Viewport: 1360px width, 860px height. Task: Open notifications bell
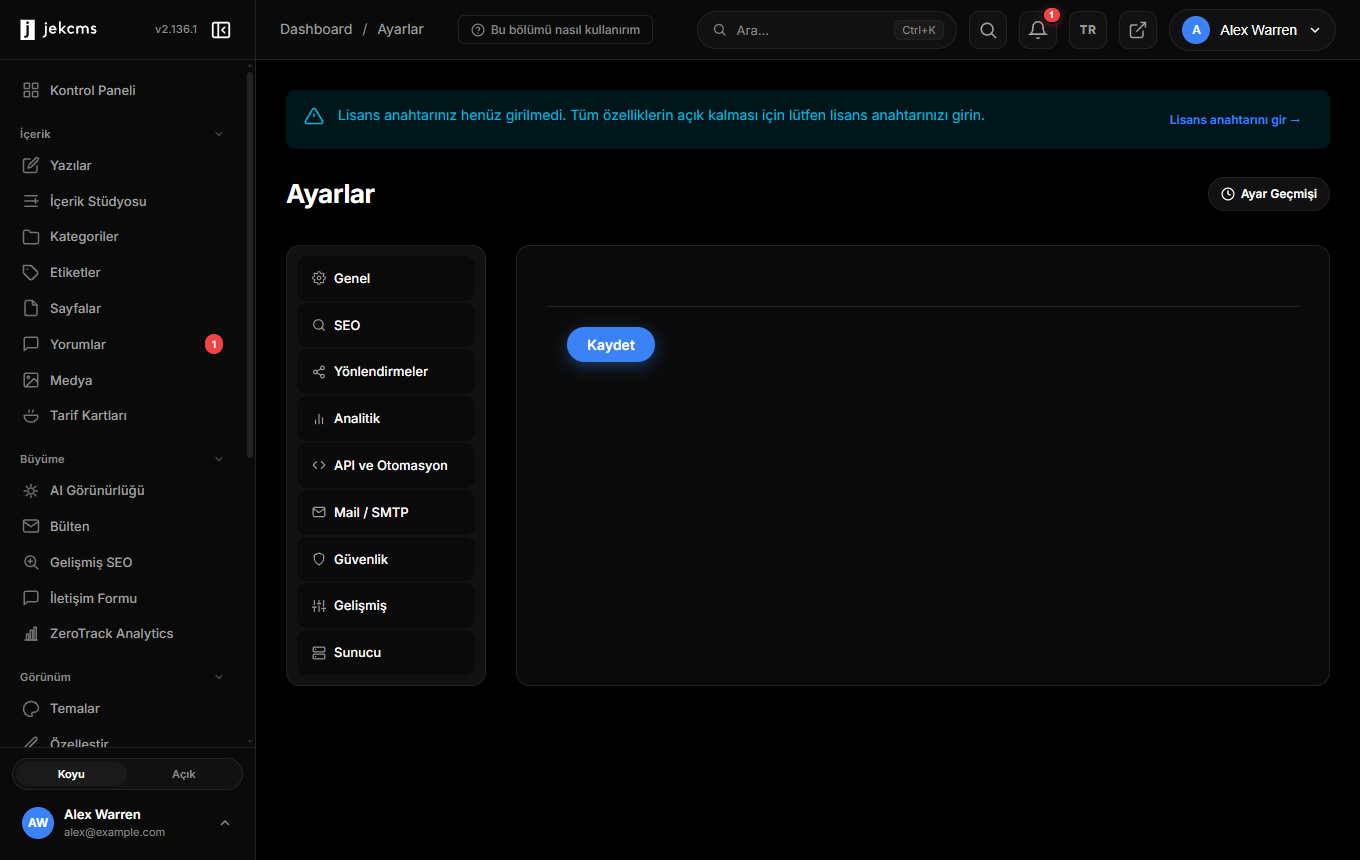point(1038,30)
